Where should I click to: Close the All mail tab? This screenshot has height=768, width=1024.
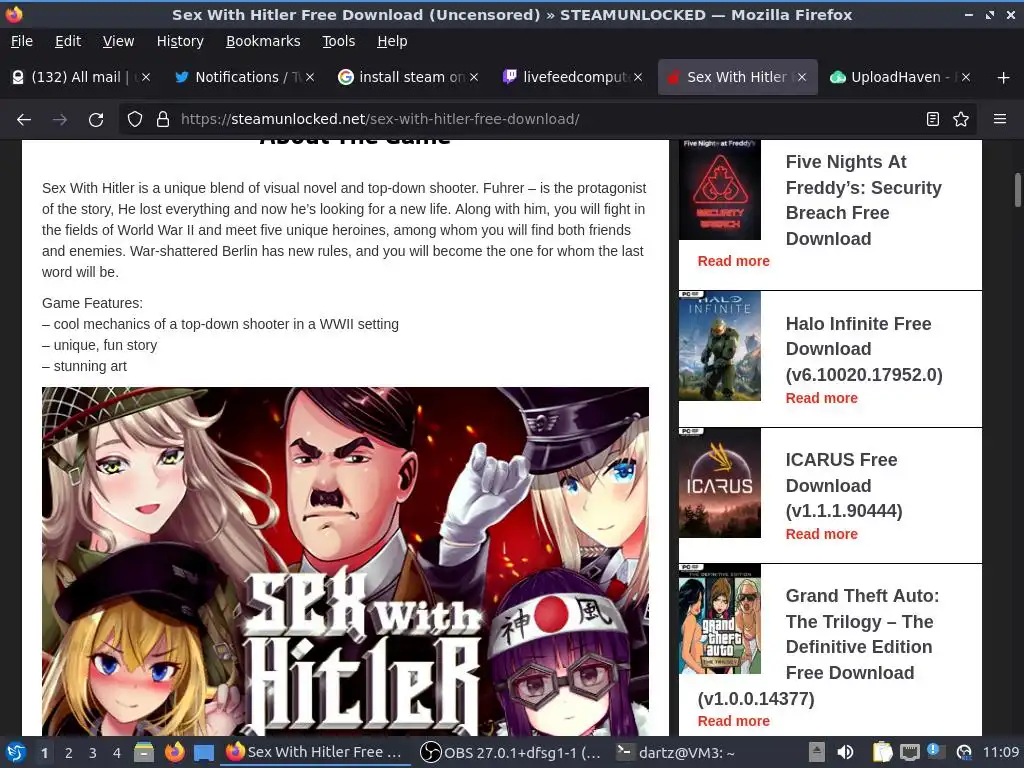coord(146,77)
